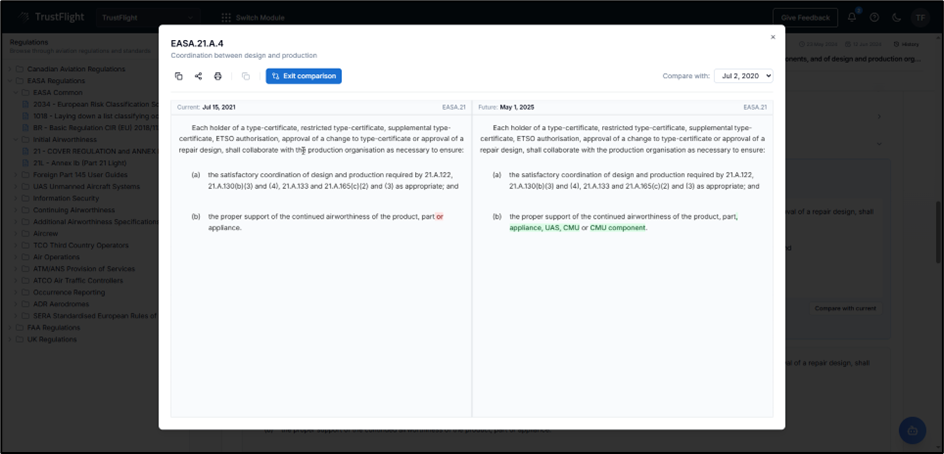Expand the right-pointing chevron in background panel
944x454 pixels.
878,116
